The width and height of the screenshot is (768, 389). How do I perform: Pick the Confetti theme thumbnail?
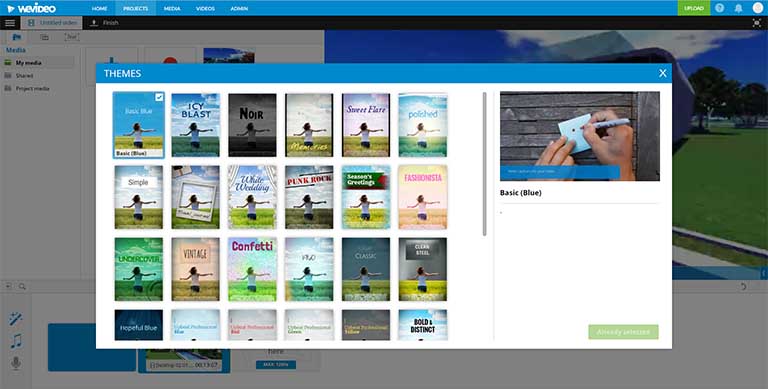point(252,269)
